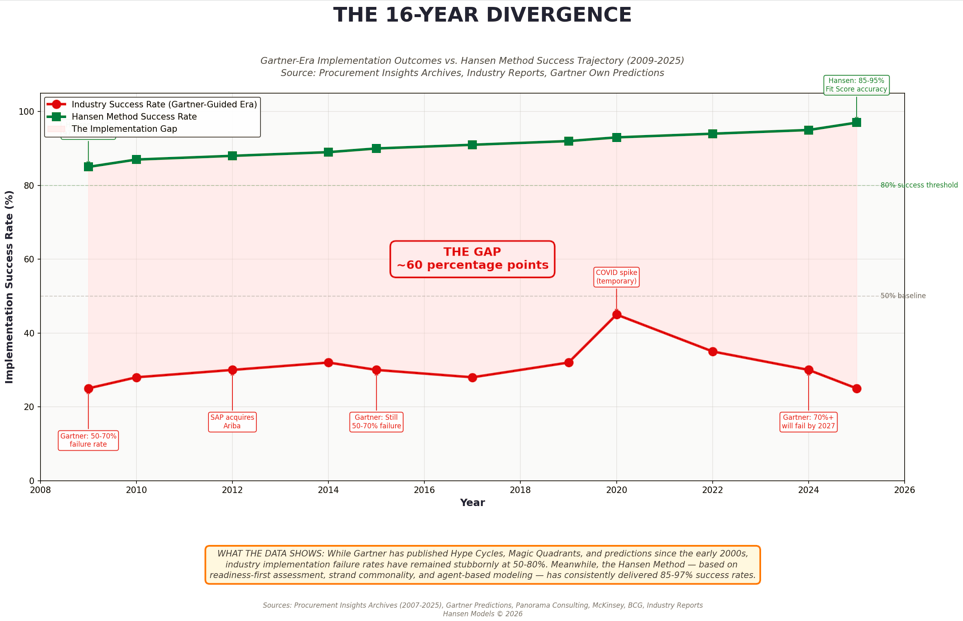The height and width of the screenshot is (621, 963).
Task: Click the '80% success threshold' label
Action: point(918,185)
